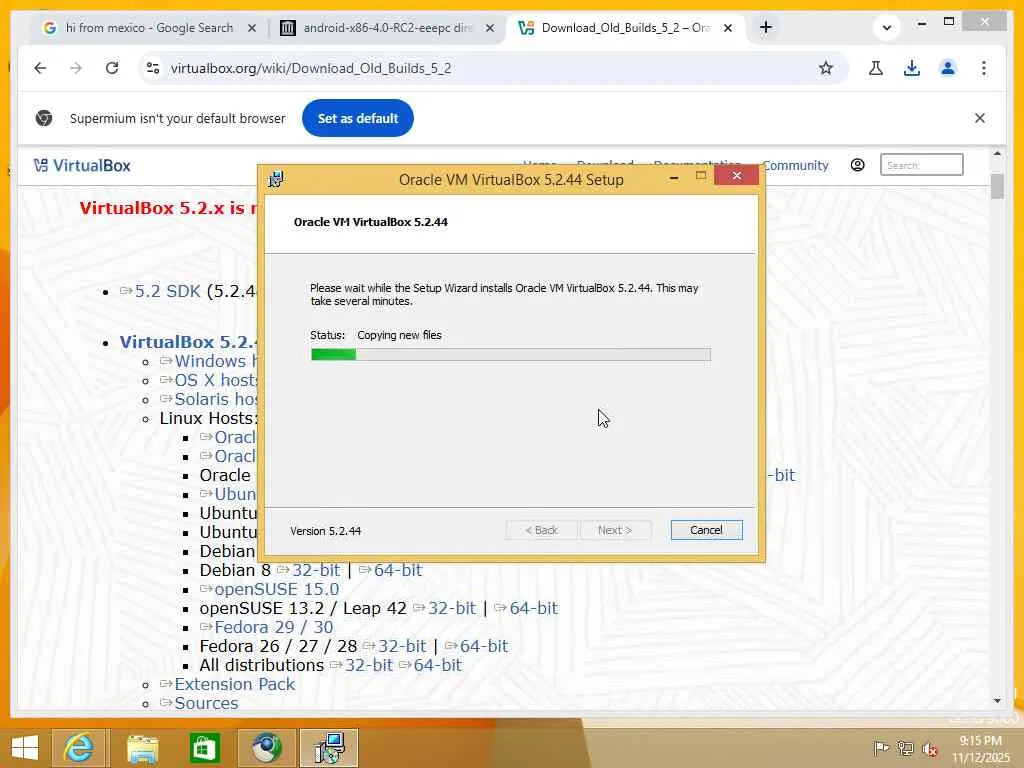Cancel the VirtualBox 5.2.44 setup
The height and width of the screenshot is (768, 1024).
706,530
